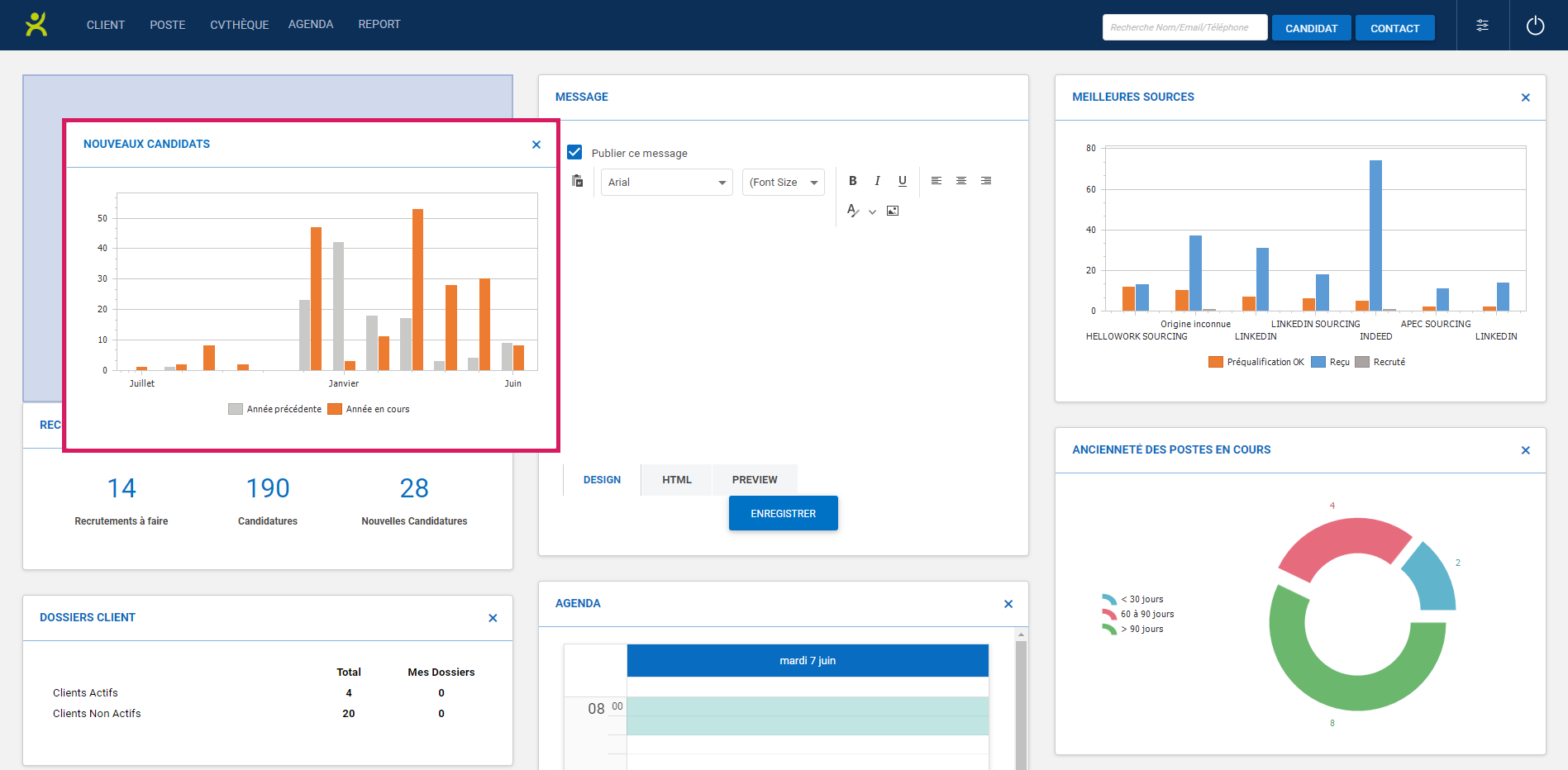Image resolution: width=1568 pixels, height=770 pixels.
Task: Apply italic formatting to message
Action: pos(877,181)
